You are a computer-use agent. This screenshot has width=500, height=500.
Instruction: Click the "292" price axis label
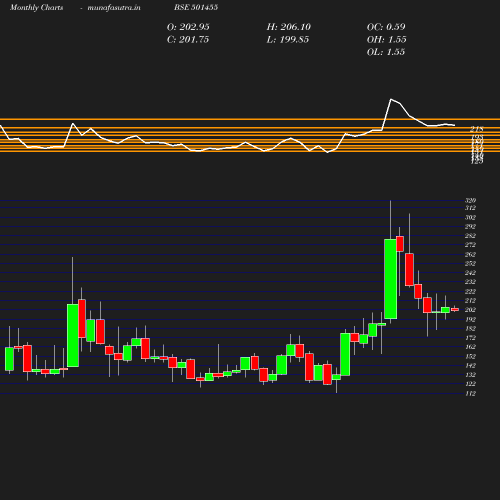point(470,227)
